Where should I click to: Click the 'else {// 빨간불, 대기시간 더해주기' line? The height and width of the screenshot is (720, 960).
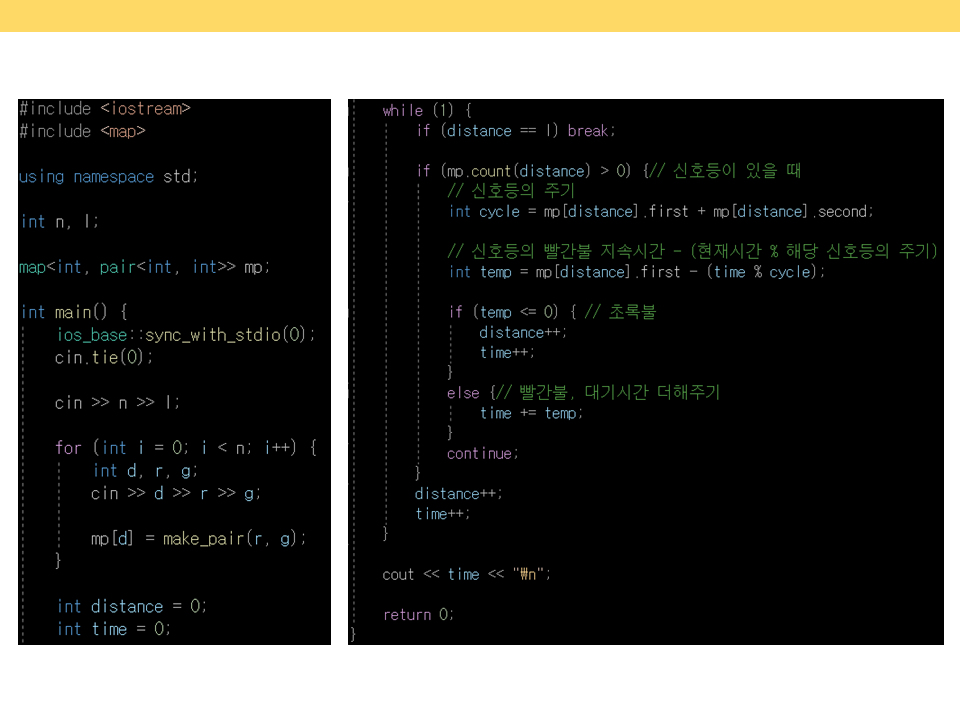583,392
